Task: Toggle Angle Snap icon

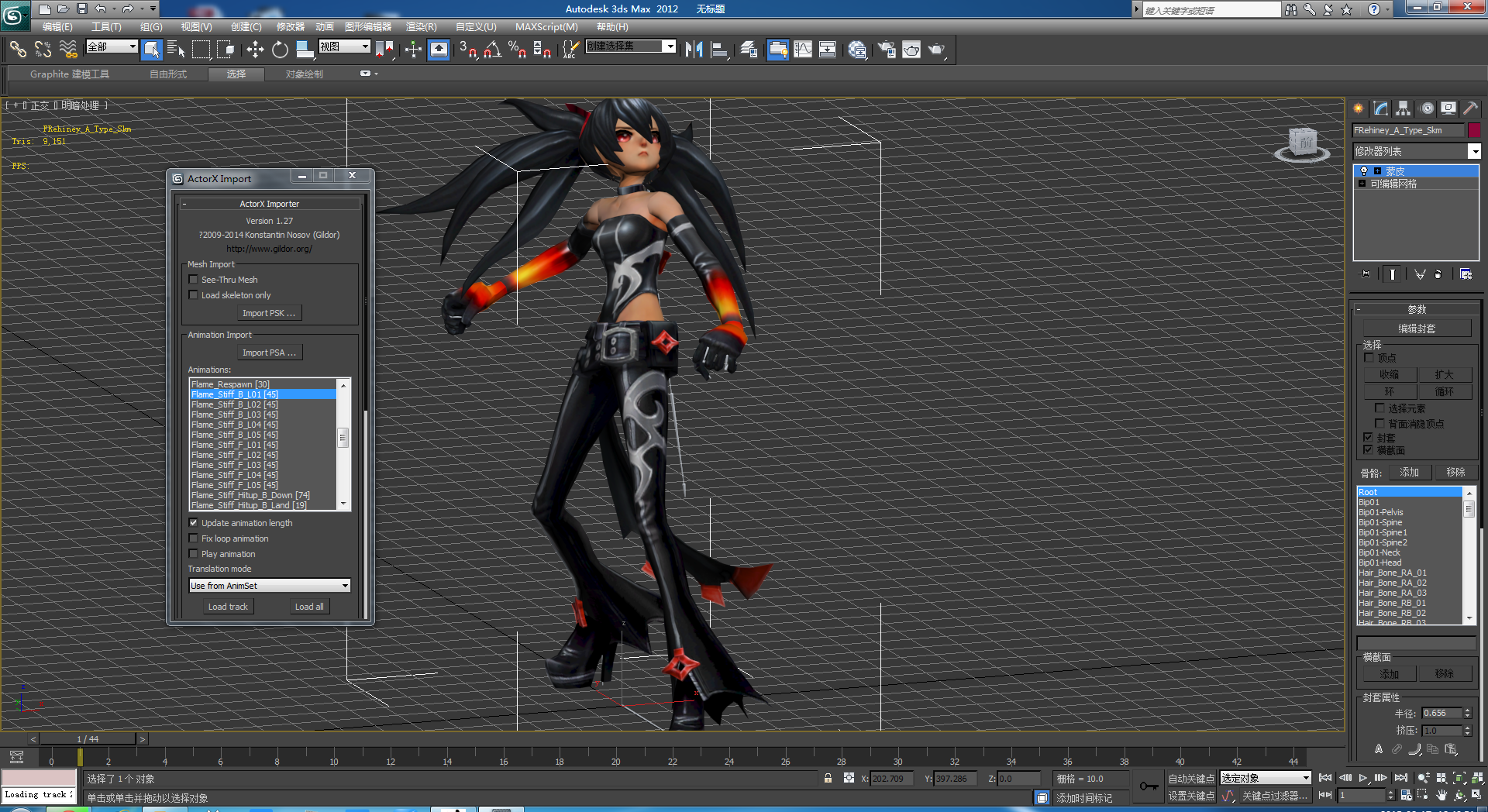Action: (x=492, y=50)
